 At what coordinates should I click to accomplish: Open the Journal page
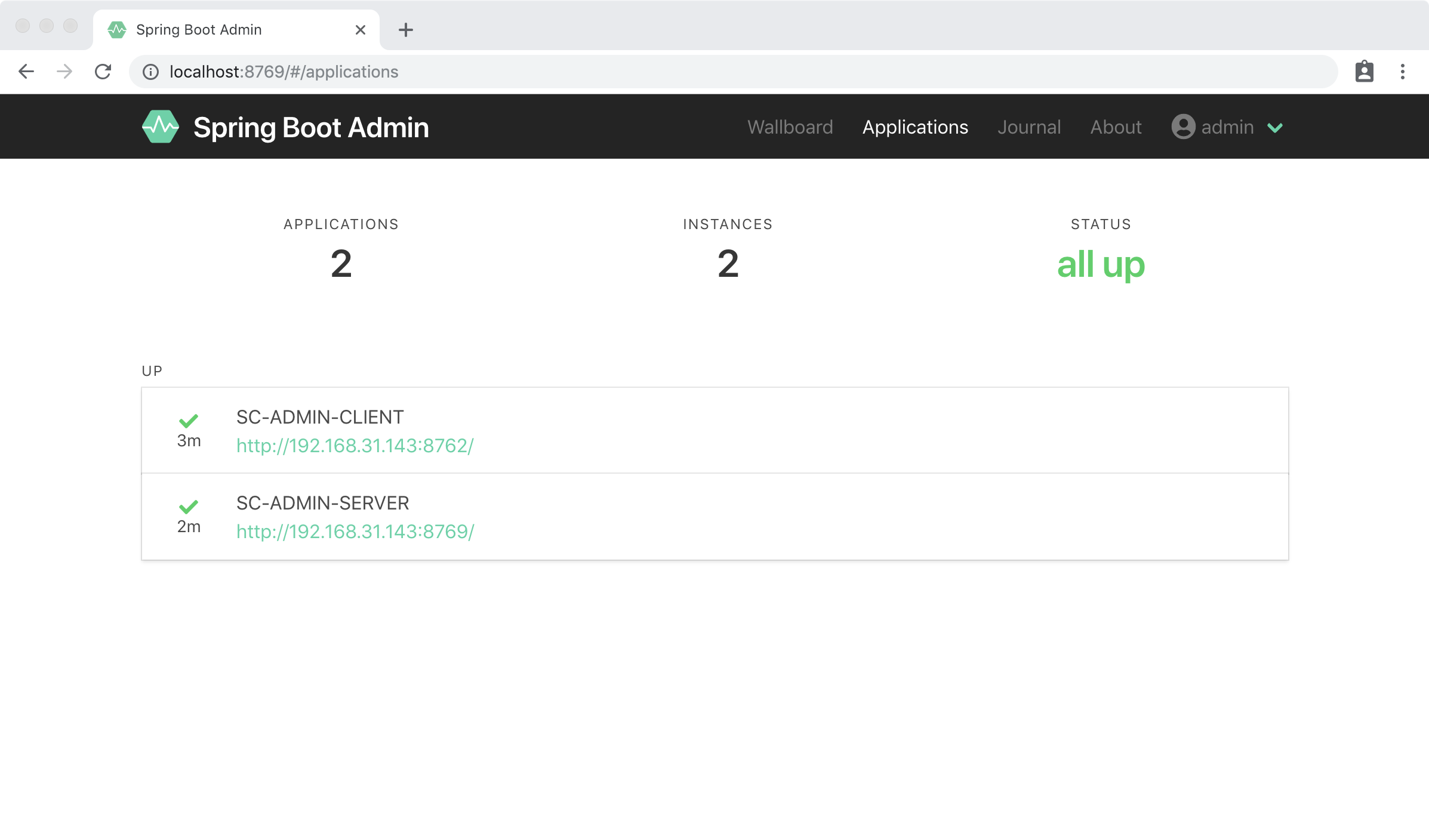tap(1029, 127)
